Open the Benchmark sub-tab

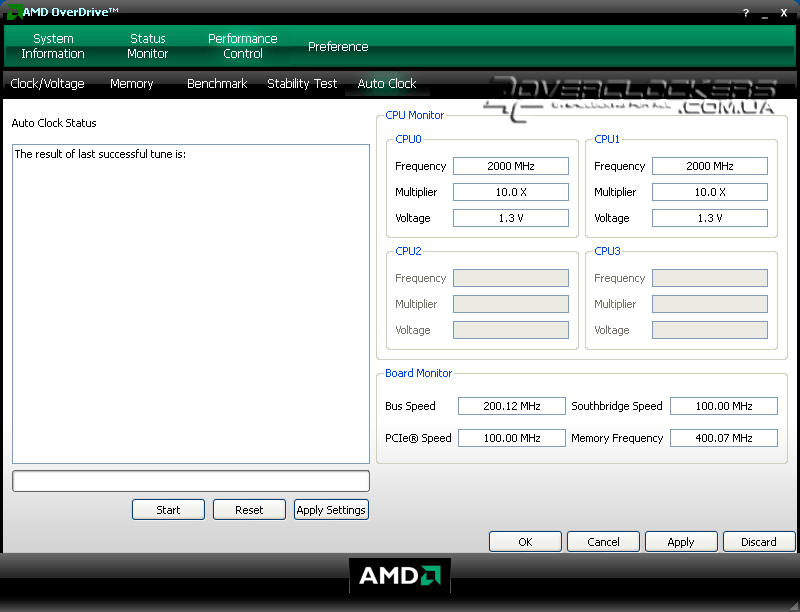tap(217, 84)
